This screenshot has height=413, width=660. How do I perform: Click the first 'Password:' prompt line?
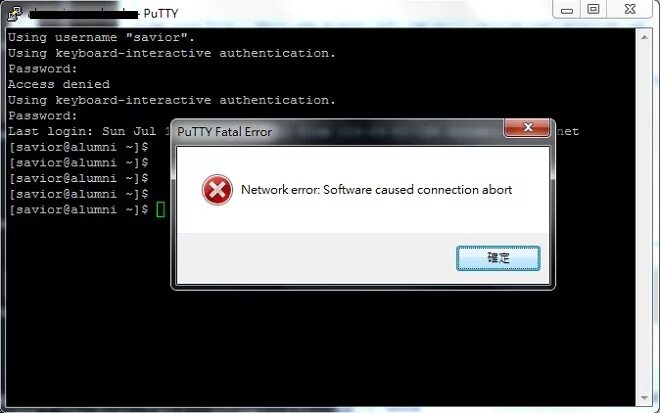[43, 69]
